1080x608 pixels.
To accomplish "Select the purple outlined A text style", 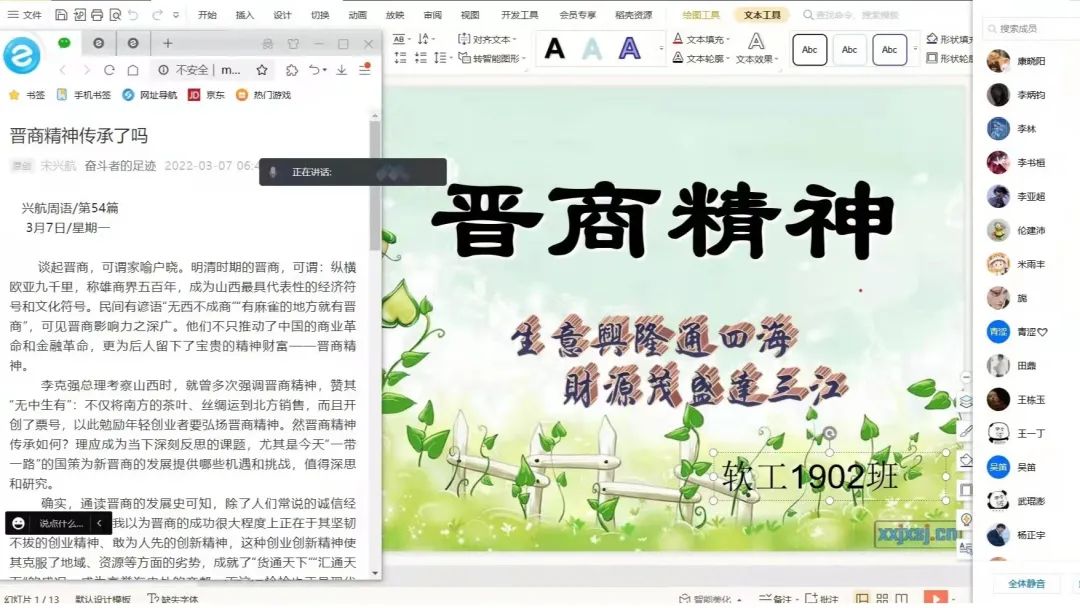I will click(x=630, y=49).
